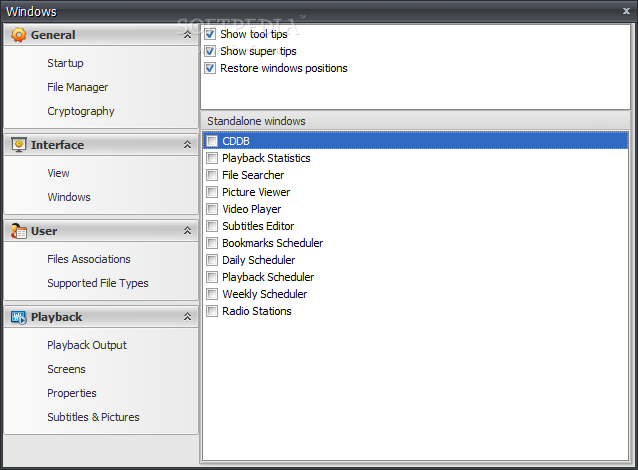The height and width of the screenshot is (470, 638).
Task: Enable CDDB standalone window checkbox
Action: pyautogui.click(x=212, y=141)
